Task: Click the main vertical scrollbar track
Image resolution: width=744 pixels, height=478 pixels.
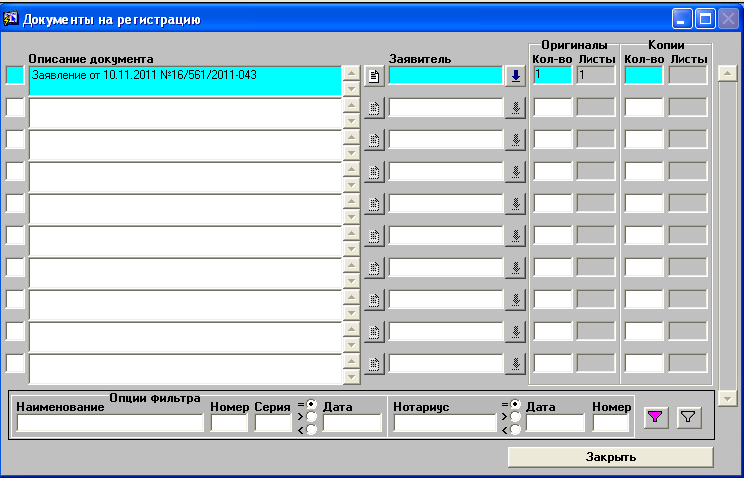Action: tap(727, 236)
